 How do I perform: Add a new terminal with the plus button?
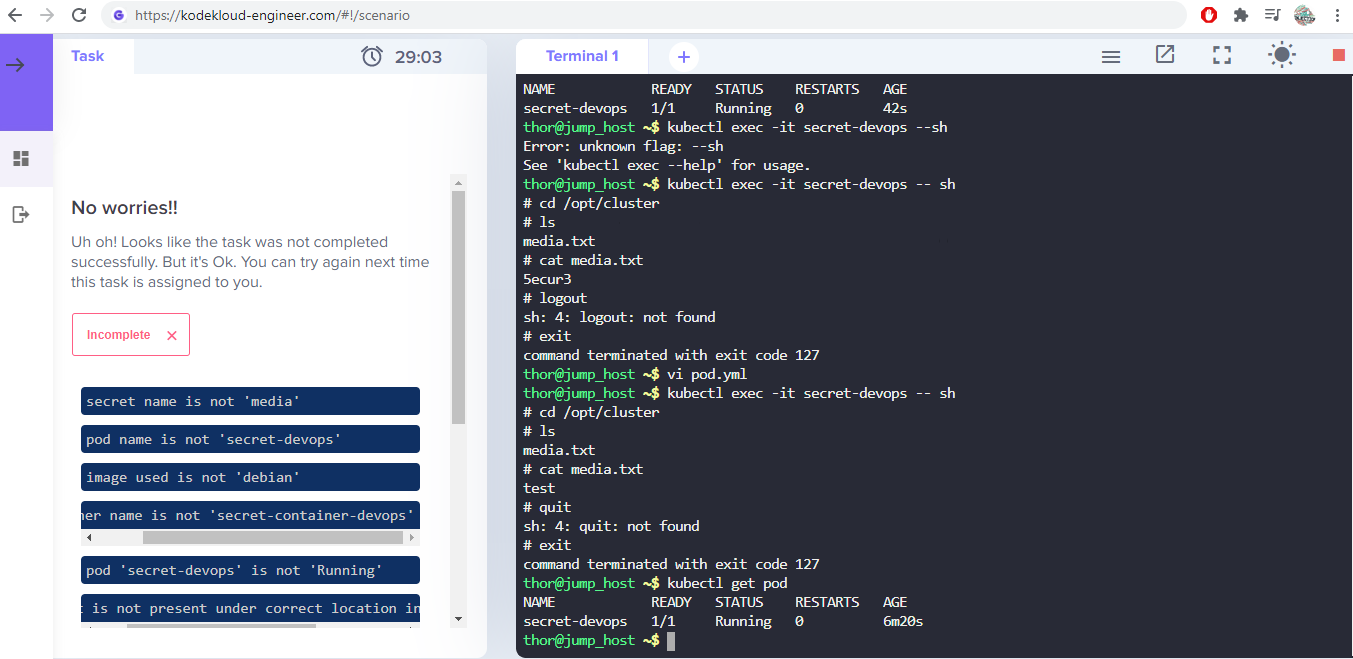pyautogui.click(x=684, y=57)
